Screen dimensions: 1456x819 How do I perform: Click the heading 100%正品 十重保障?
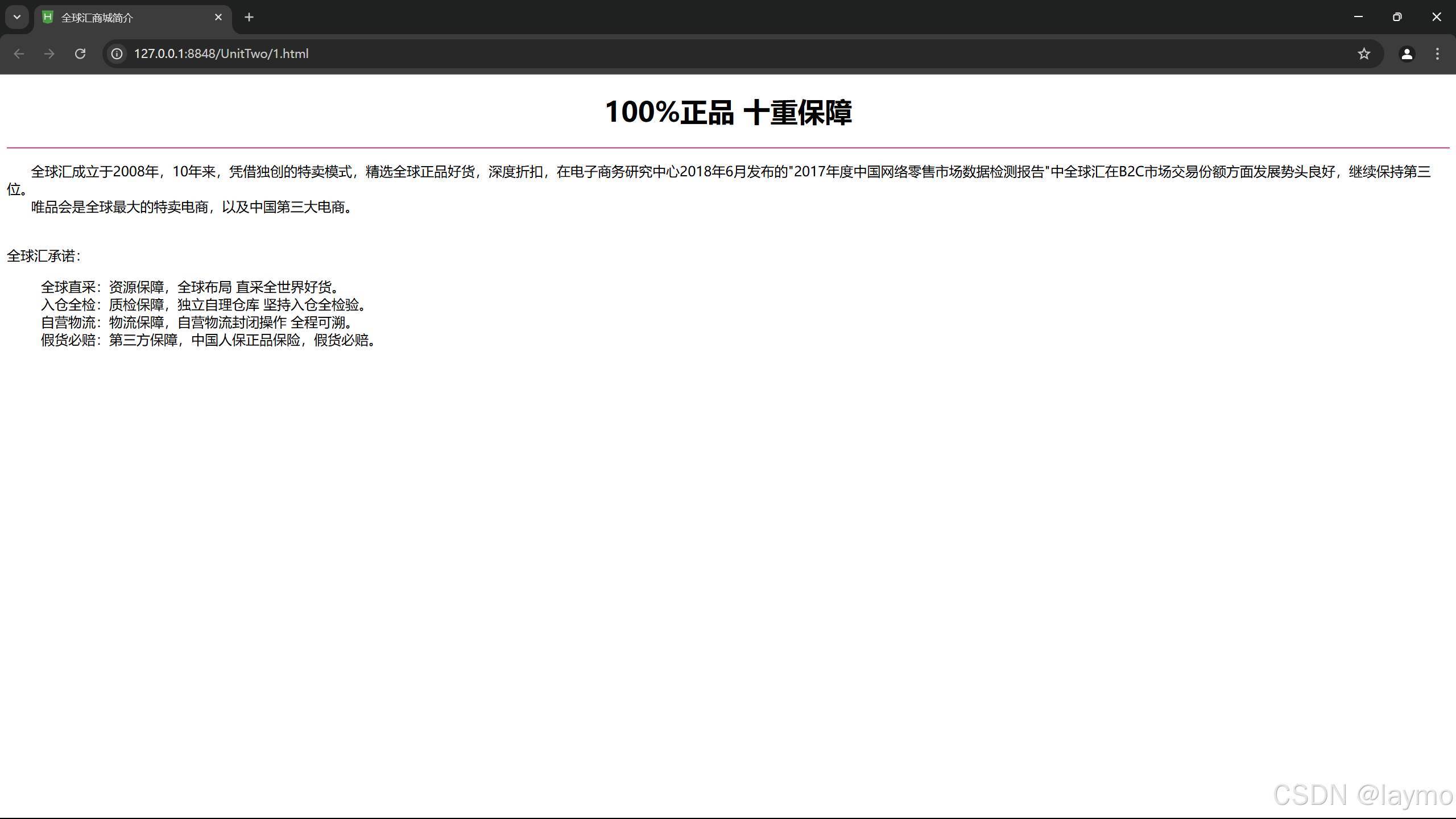728,112
